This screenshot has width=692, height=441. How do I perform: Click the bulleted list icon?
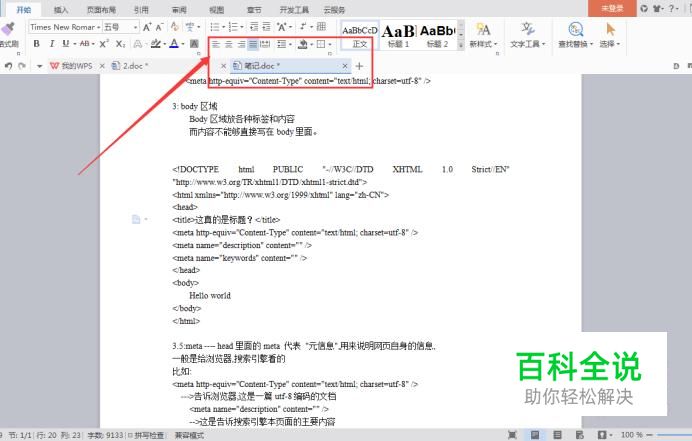pyautogui.click(x=215, y=27)
